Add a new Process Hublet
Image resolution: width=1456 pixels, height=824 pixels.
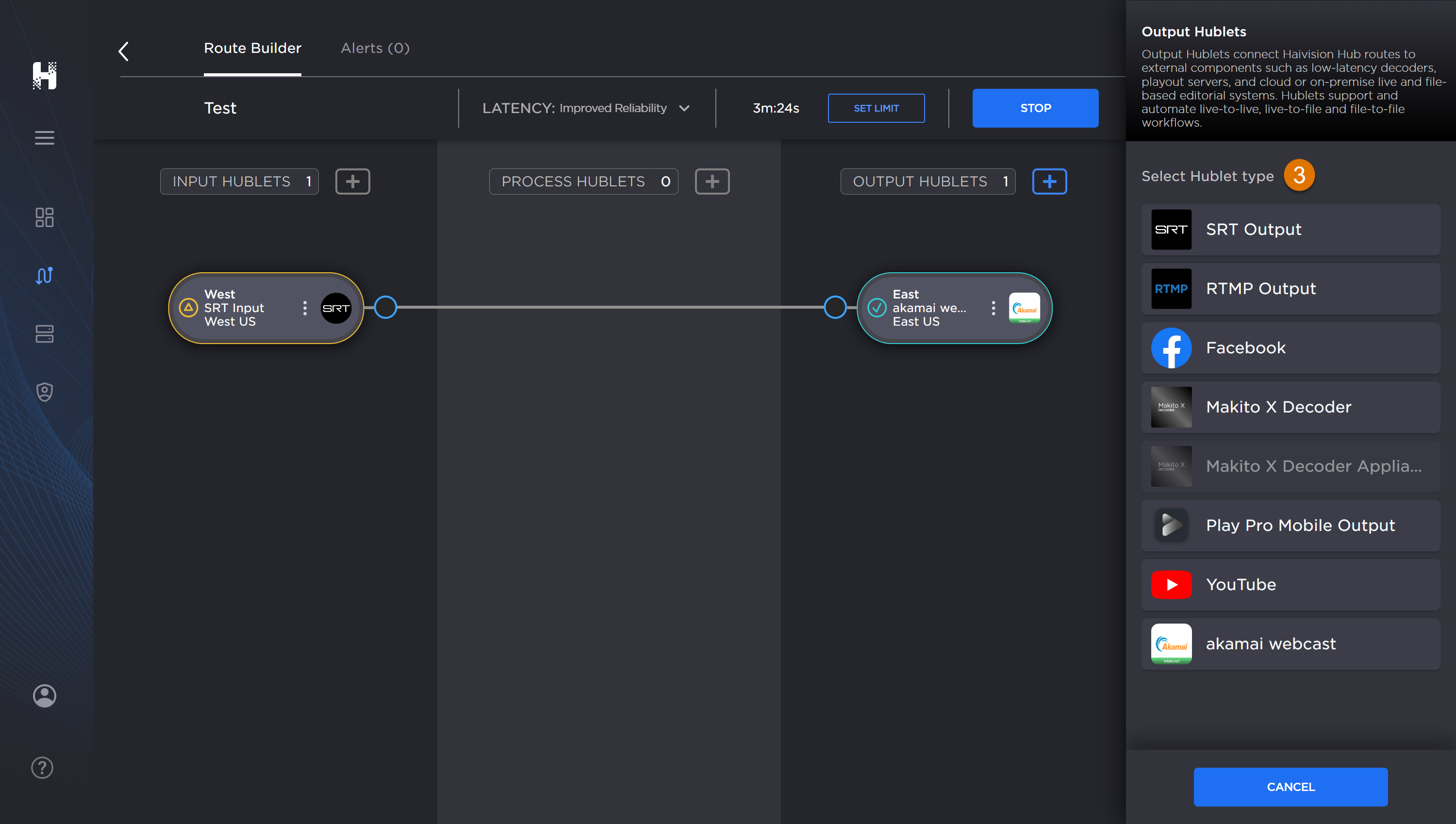712,181
